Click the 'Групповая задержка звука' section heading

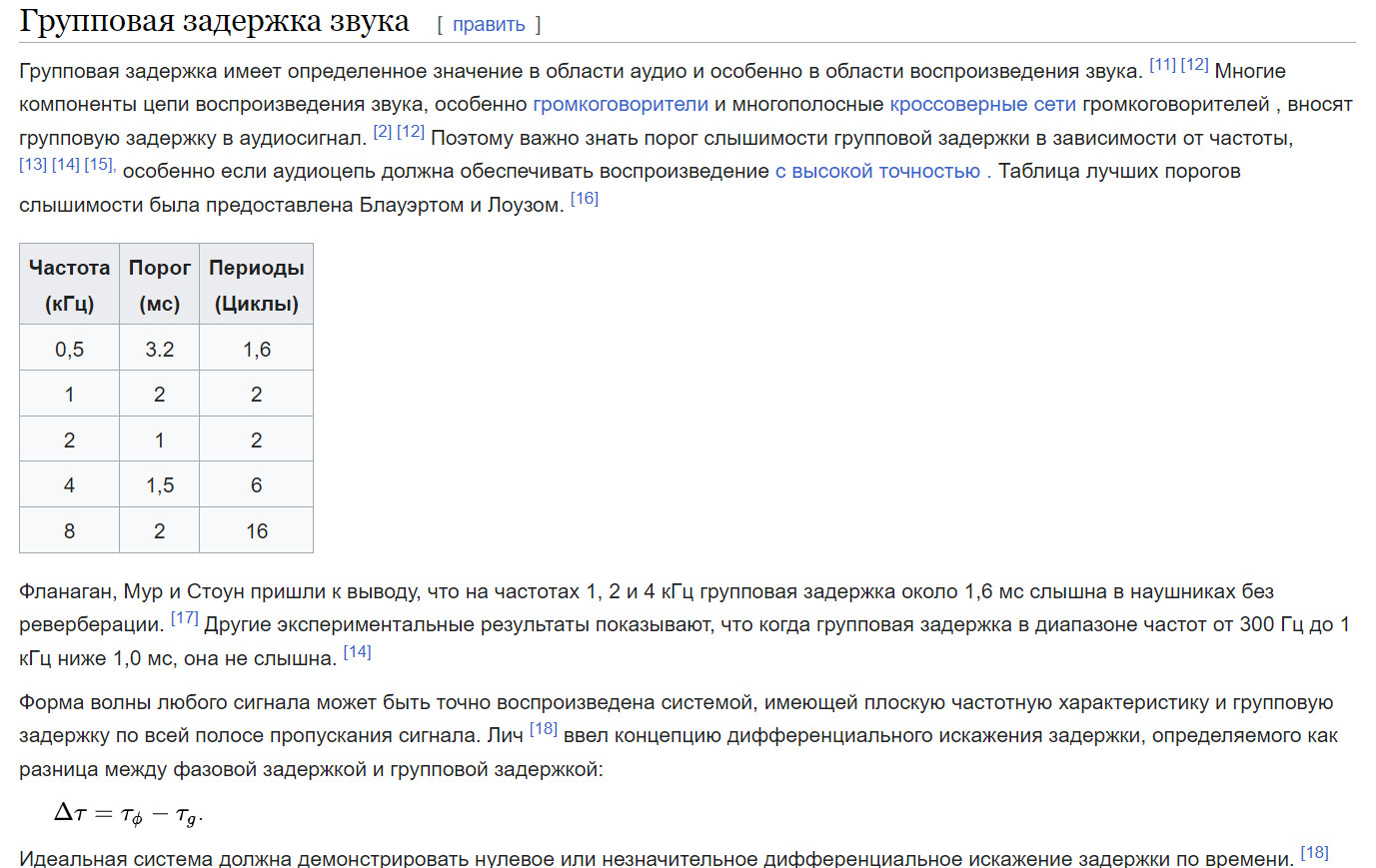click(214, 21)
